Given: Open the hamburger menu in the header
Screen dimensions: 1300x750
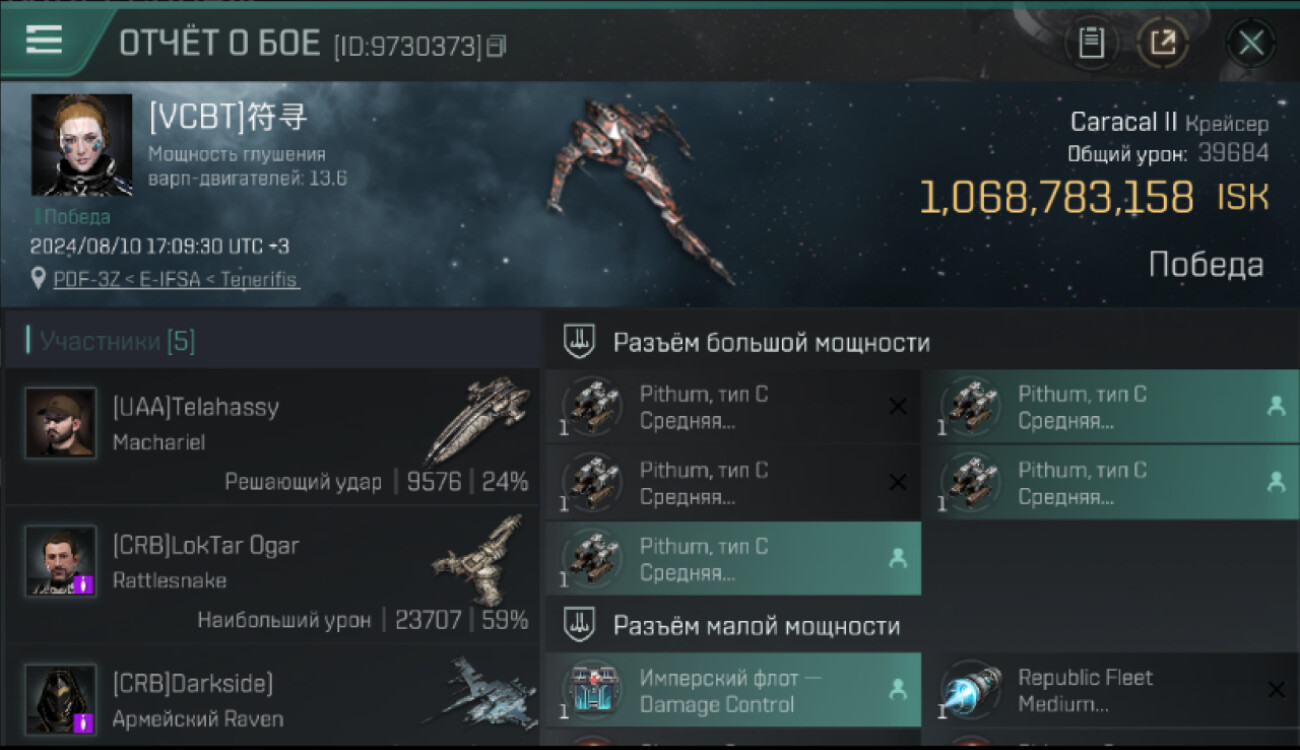Looking at the screenshot, I should click(x=44, y=40).
